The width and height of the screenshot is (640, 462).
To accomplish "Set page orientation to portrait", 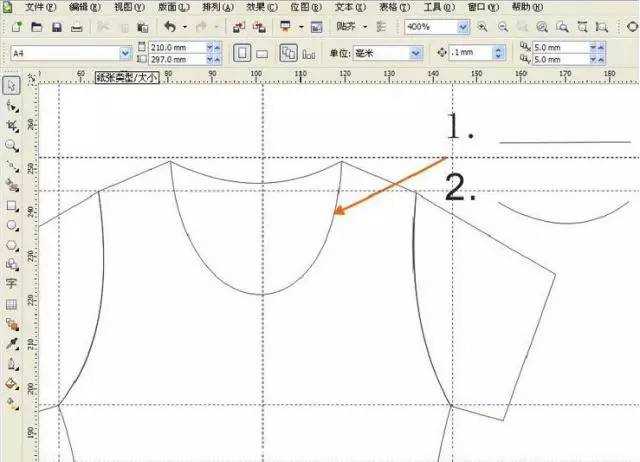I will click(241, 52).
